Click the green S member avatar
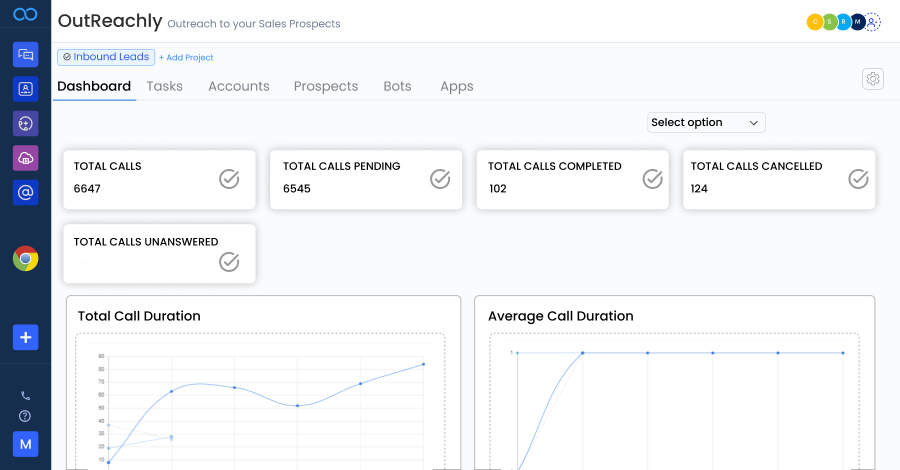This screenshot has height=470, width=900. coord(829,22)
